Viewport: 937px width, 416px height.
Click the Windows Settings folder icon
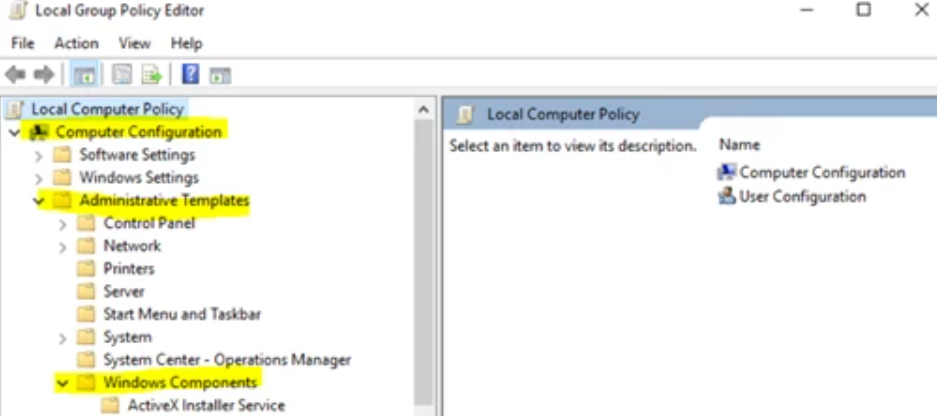pyautogui.click(x=62, y=178)
